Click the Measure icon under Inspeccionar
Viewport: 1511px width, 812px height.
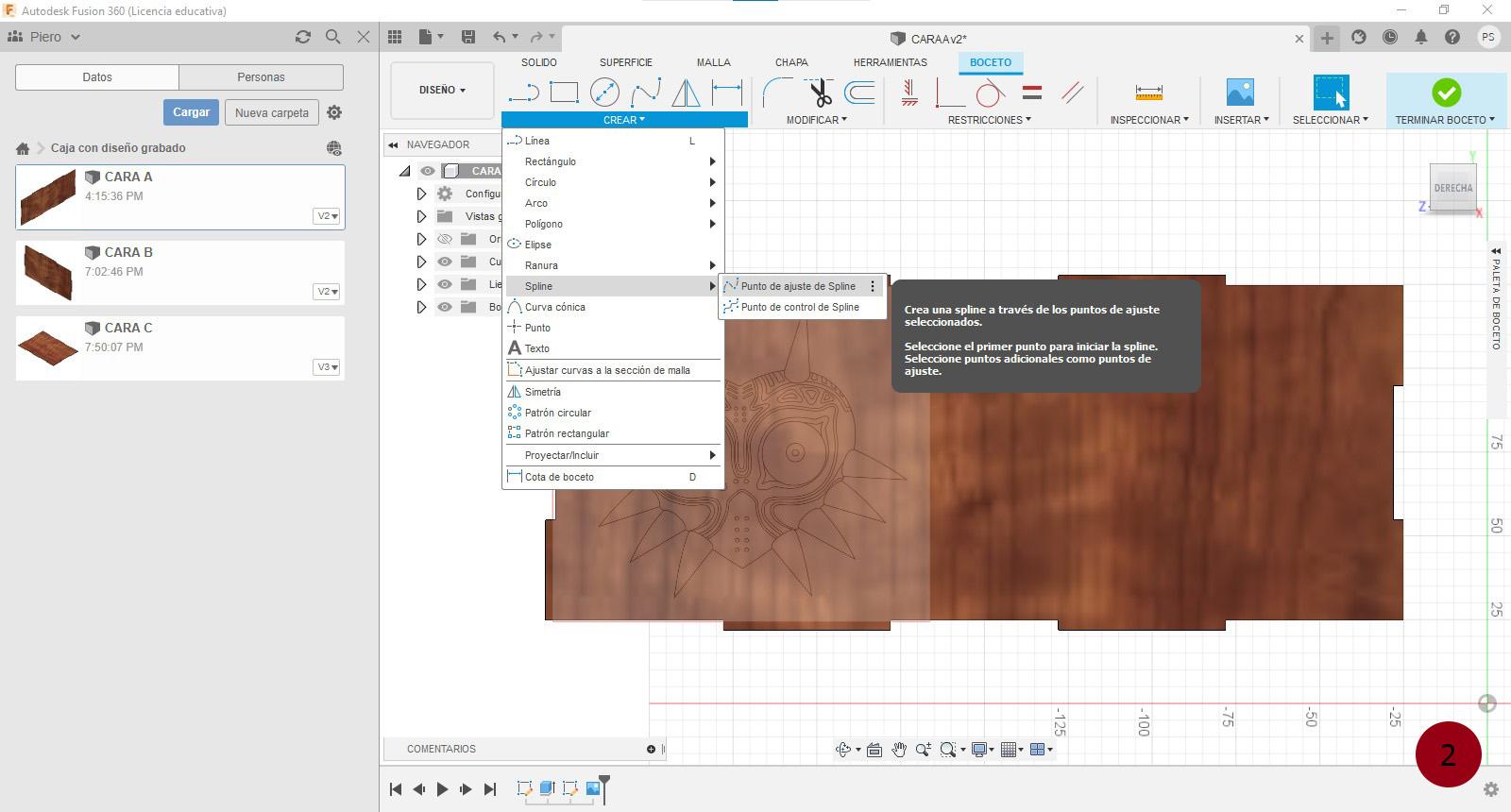(x=1149, y=93)
